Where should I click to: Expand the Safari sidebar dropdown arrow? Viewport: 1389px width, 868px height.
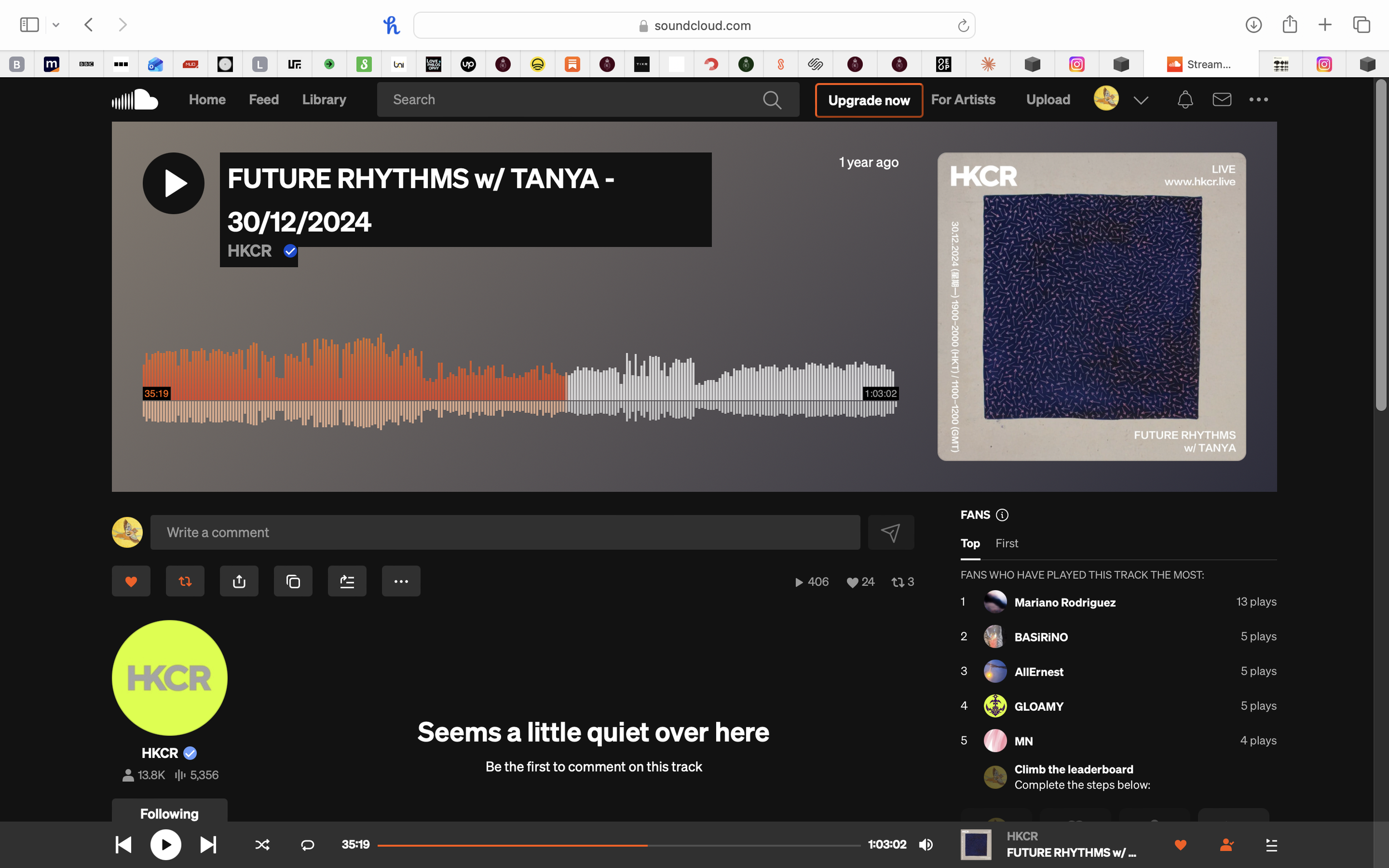point(56,24)
